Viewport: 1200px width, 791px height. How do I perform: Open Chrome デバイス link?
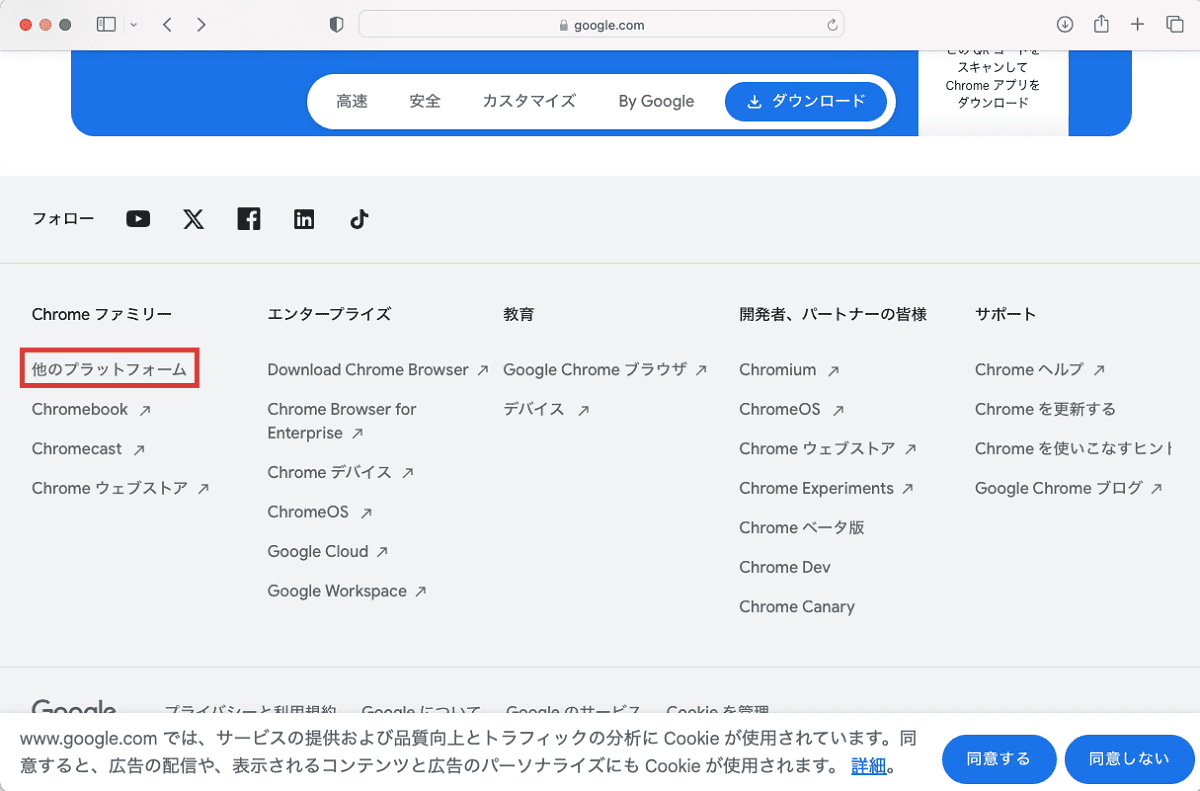coord(341,472)
